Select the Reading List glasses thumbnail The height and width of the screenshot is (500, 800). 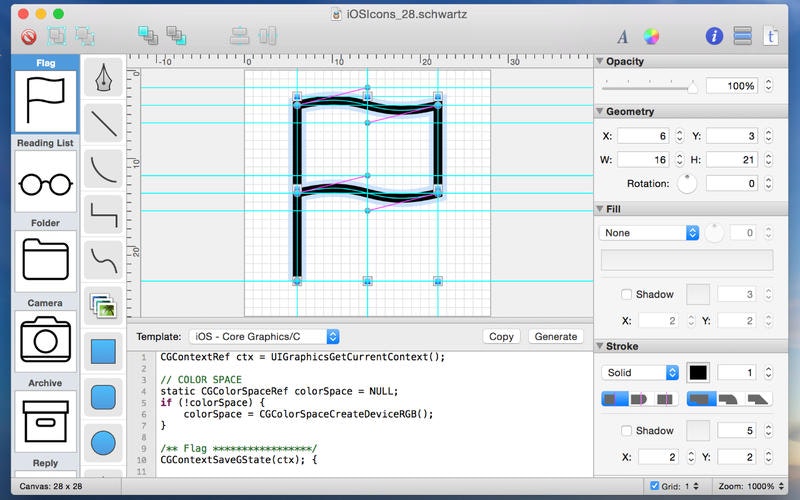(x=45, y=182)
